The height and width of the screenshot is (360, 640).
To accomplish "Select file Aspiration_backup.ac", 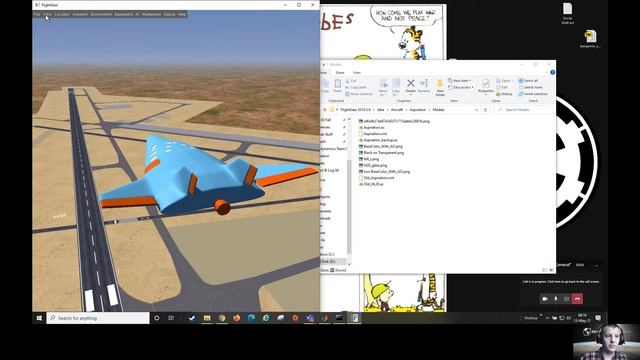I will (378, 140).
